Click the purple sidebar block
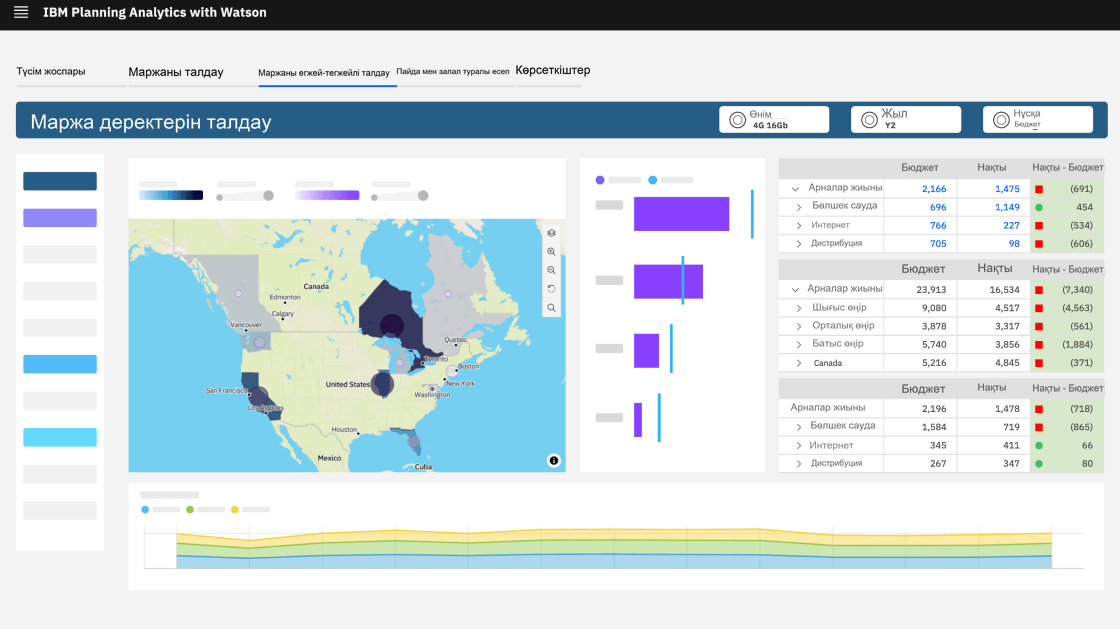This screenshot has height=629, width=1120. tap(60, 218)
